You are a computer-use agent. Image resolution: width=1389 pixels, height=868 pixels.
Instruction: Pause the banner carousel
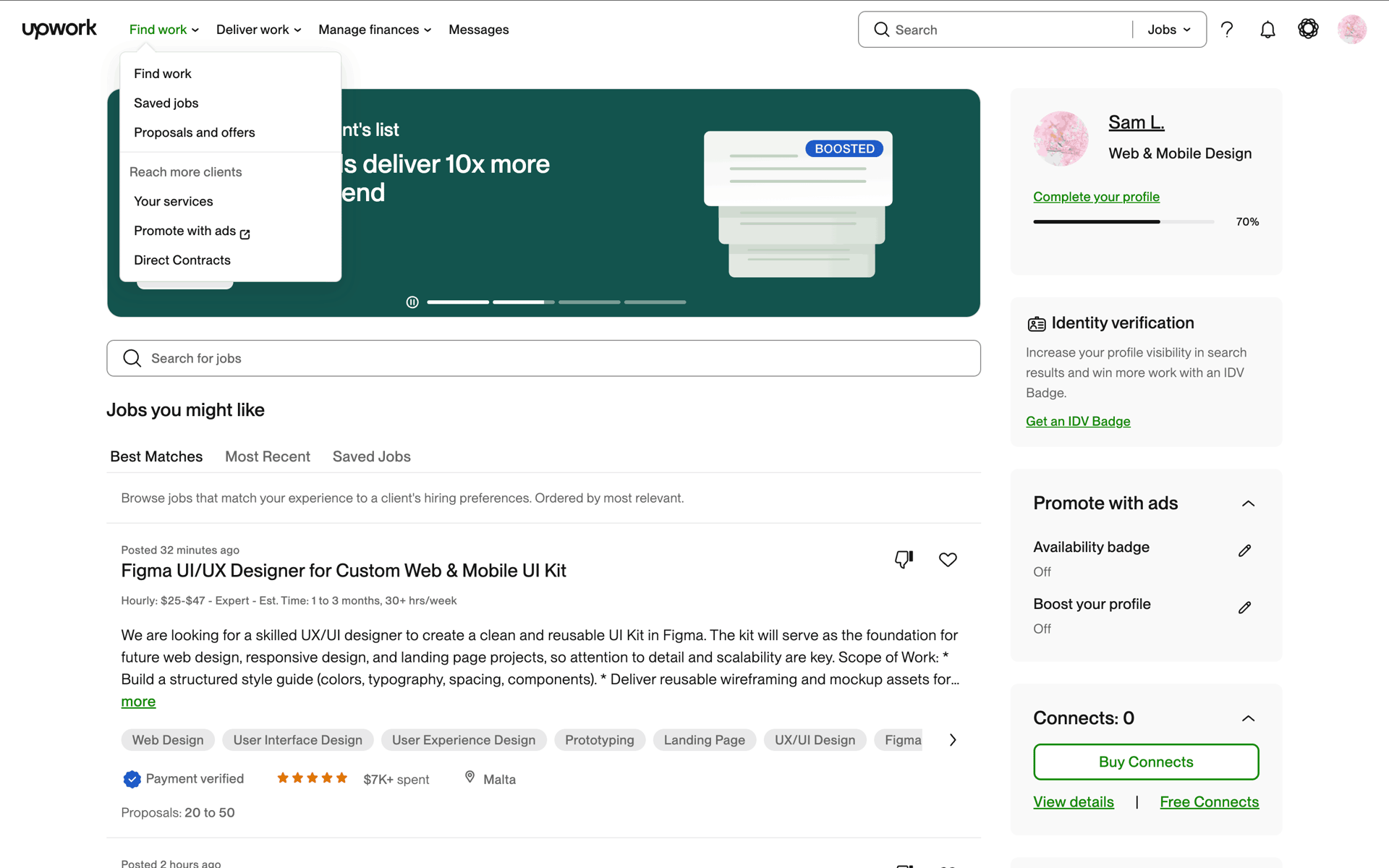click(x=412, y=302)
